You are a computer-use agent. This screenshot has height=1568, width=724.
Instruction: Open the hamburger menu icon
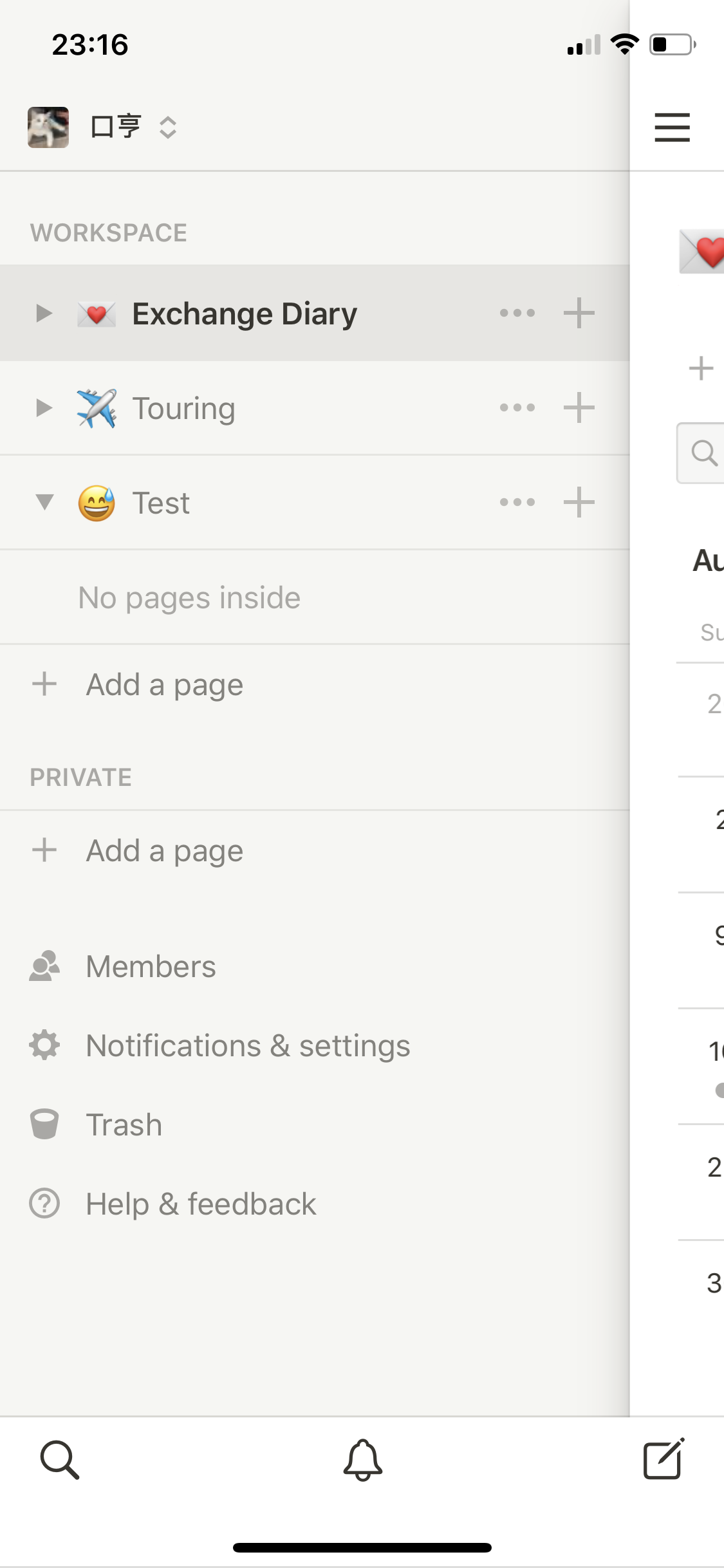click(672, 127)
